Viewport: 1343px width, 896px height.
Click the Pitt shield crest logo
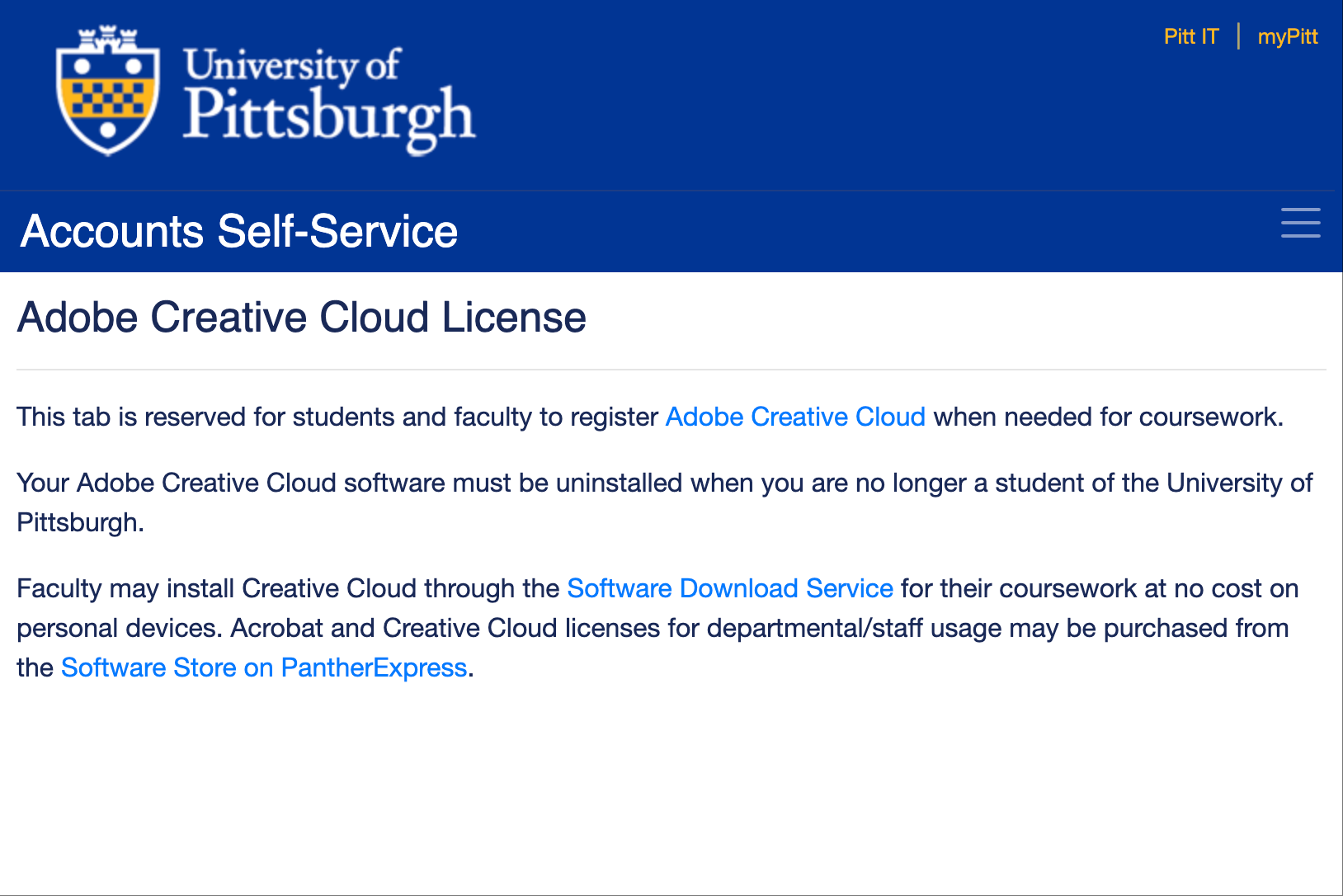click(x=107, y=91)
